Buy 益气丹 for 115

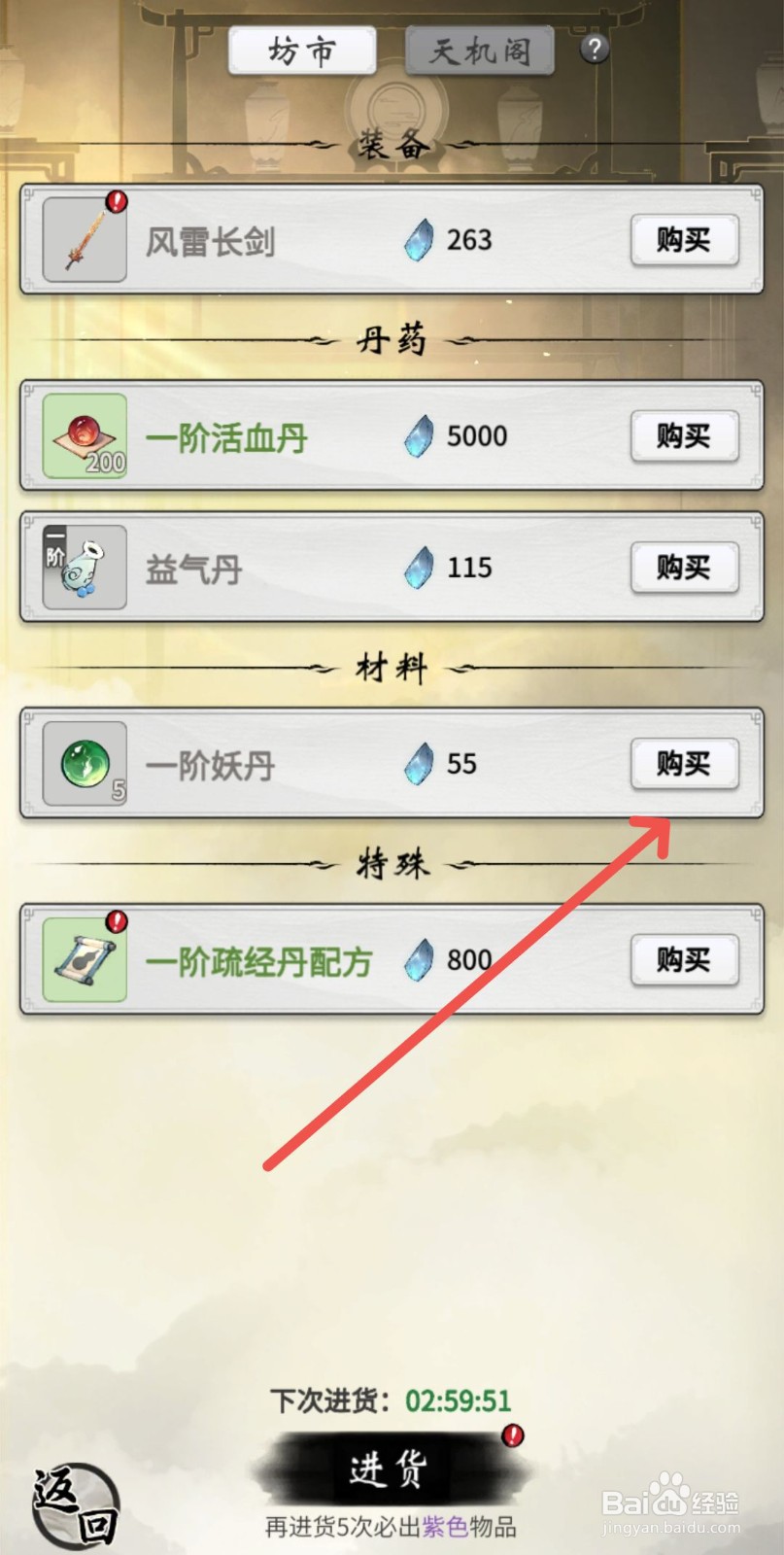click(x=684, y=568)
